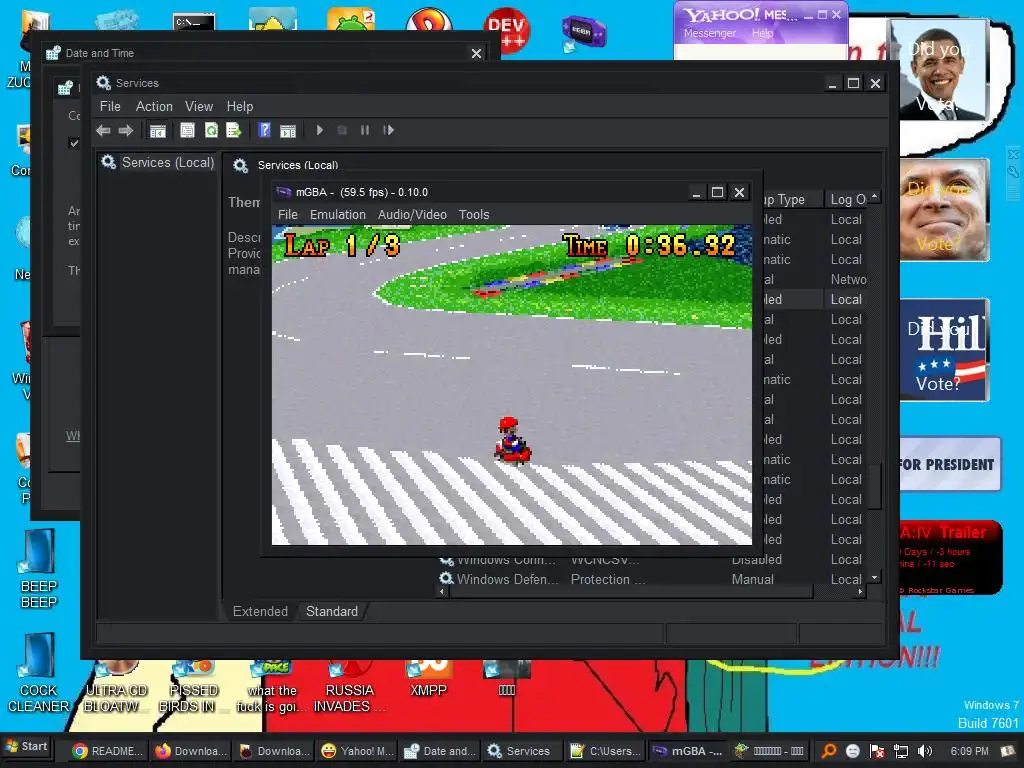
Task: Click the blue Help question-mark icon
Action: tap(264, 130)
